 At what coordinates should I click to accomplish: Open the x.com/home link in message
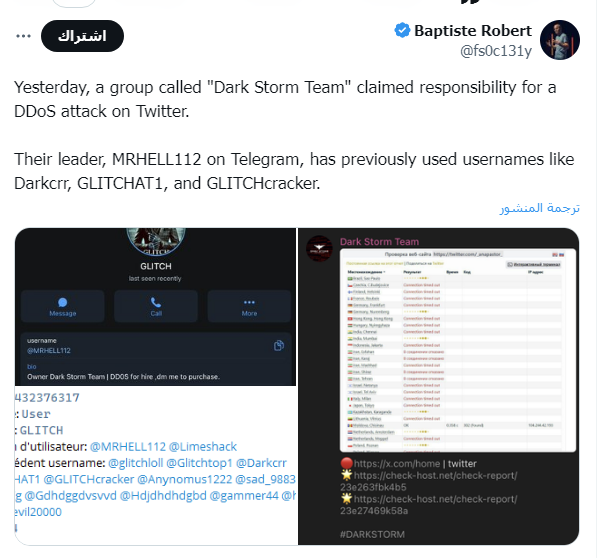click(x=397, y=464)
